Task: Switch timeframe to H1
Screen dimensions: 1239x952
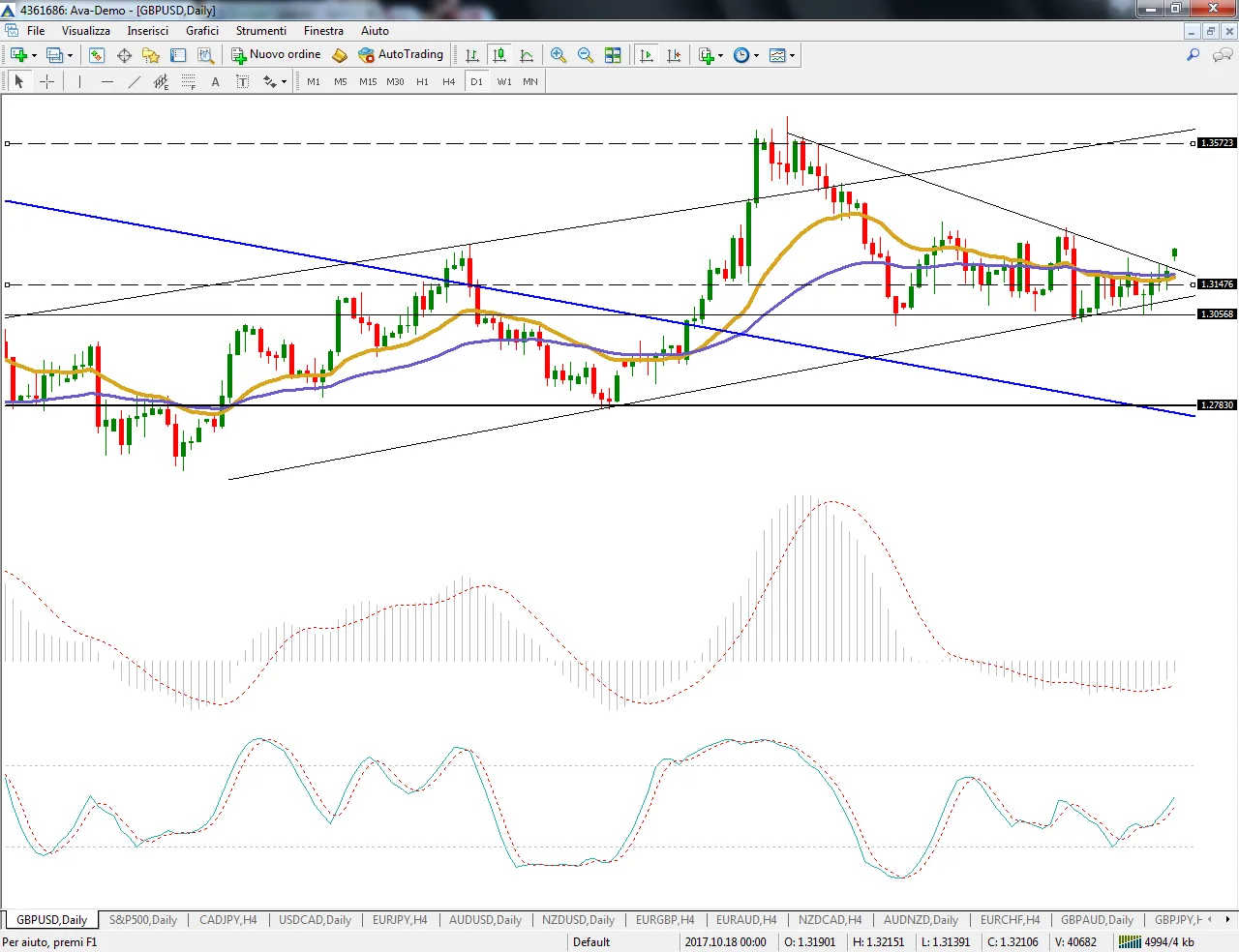Action: [422, 82]
